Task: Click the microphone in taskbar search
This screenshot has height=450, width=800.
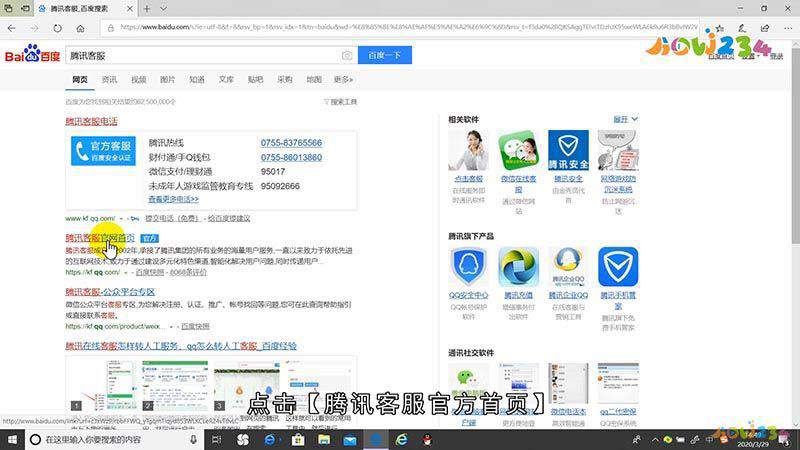Action: pyautogui.click(x=193, y=439)
